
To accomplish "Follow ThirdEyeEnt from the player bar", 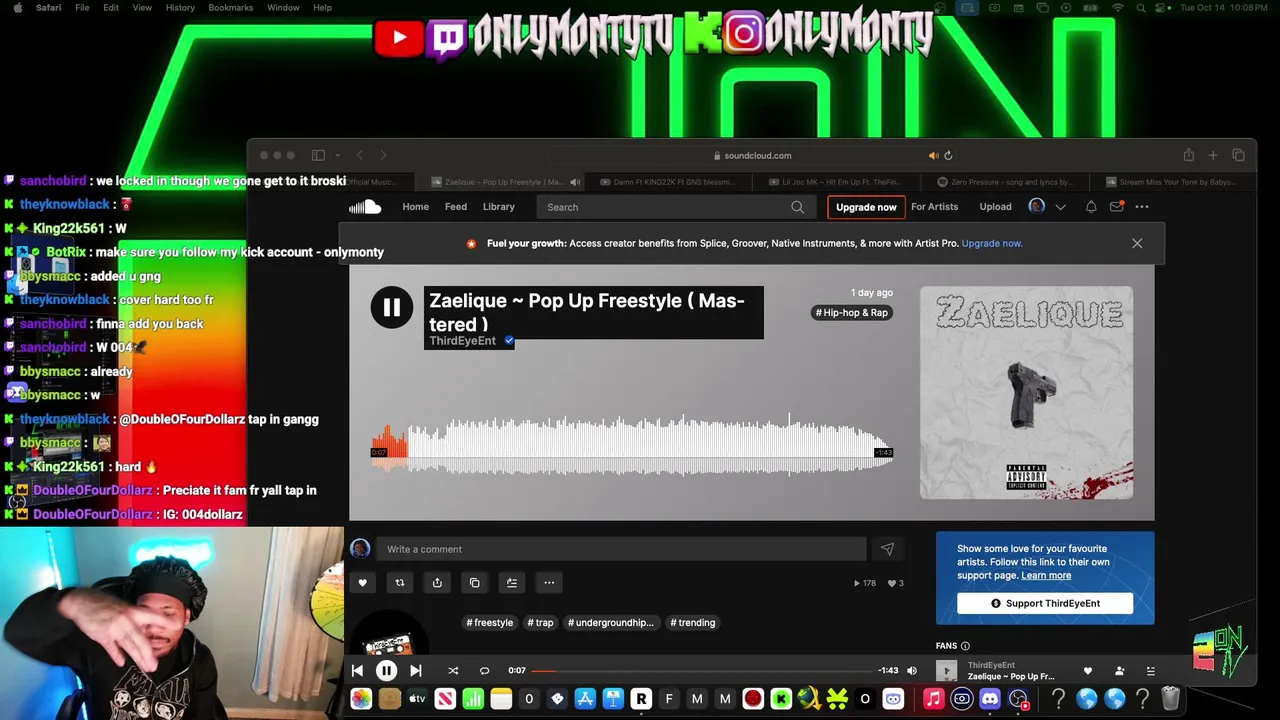I will coord(1120,671).
